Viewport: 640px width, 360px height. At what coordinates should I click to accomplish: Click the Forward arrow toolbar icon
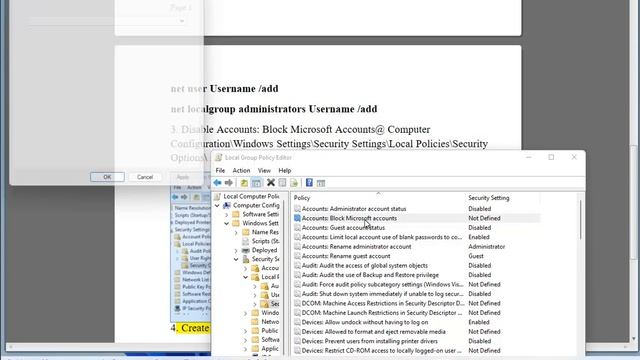click(x=229, y=183)
